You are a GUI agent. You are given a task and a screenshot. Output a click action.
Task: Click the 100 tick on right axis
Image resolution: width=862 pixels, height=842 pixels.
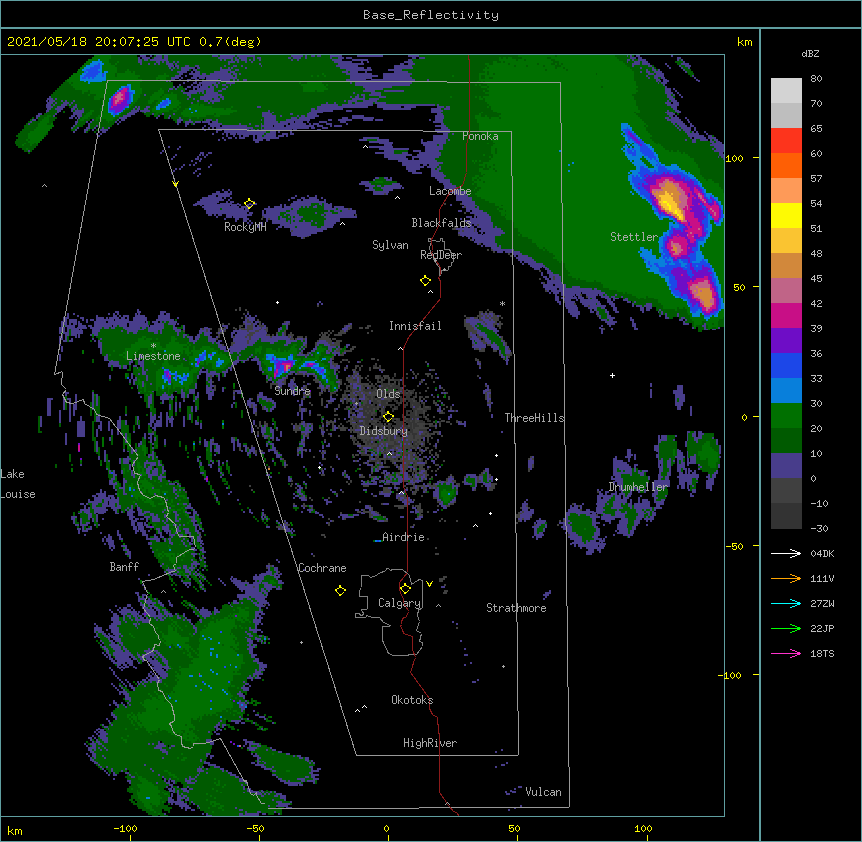coord(734,158)
